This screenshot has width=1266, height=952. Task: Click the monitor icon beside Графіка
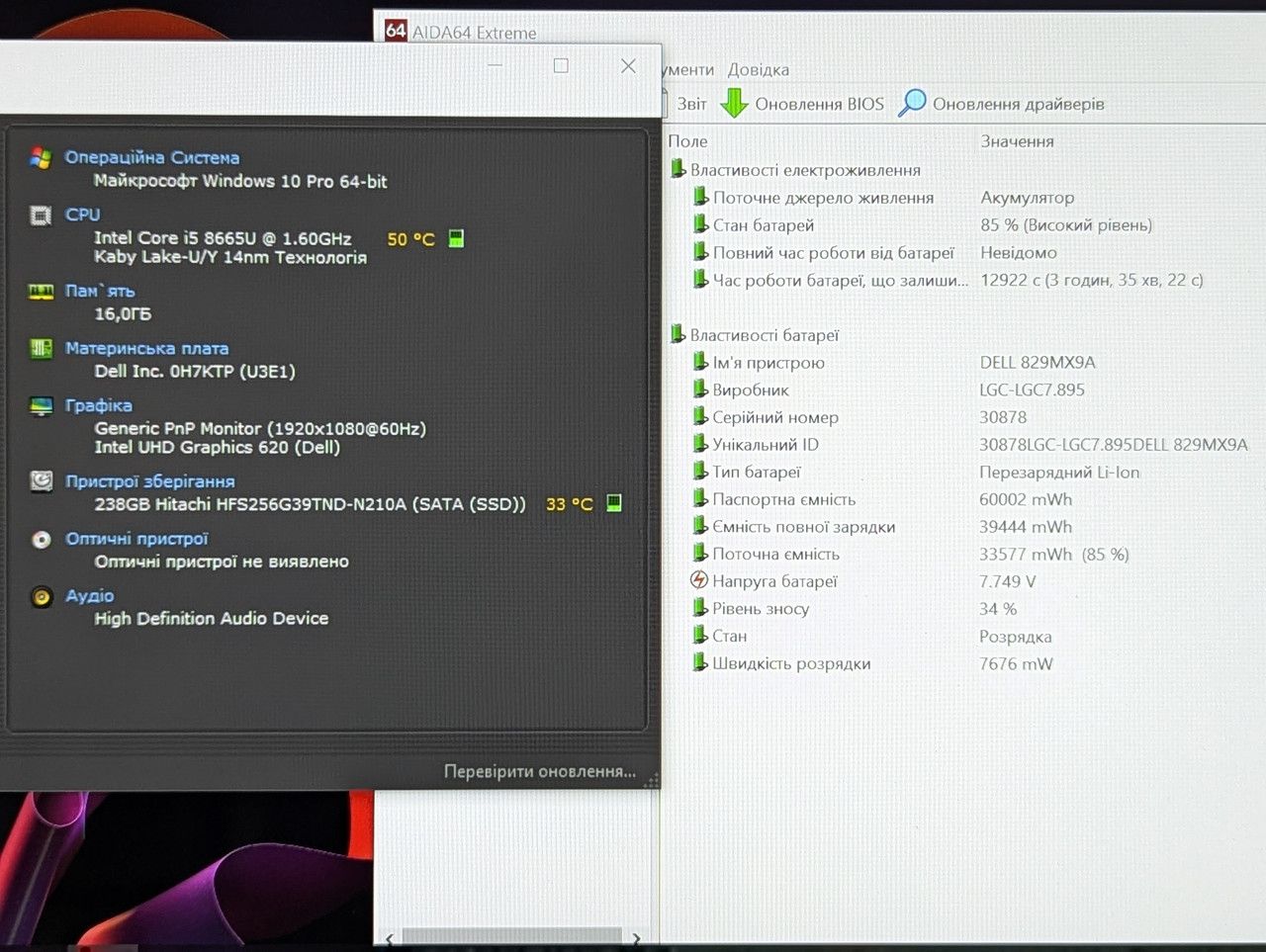(41, 405)
